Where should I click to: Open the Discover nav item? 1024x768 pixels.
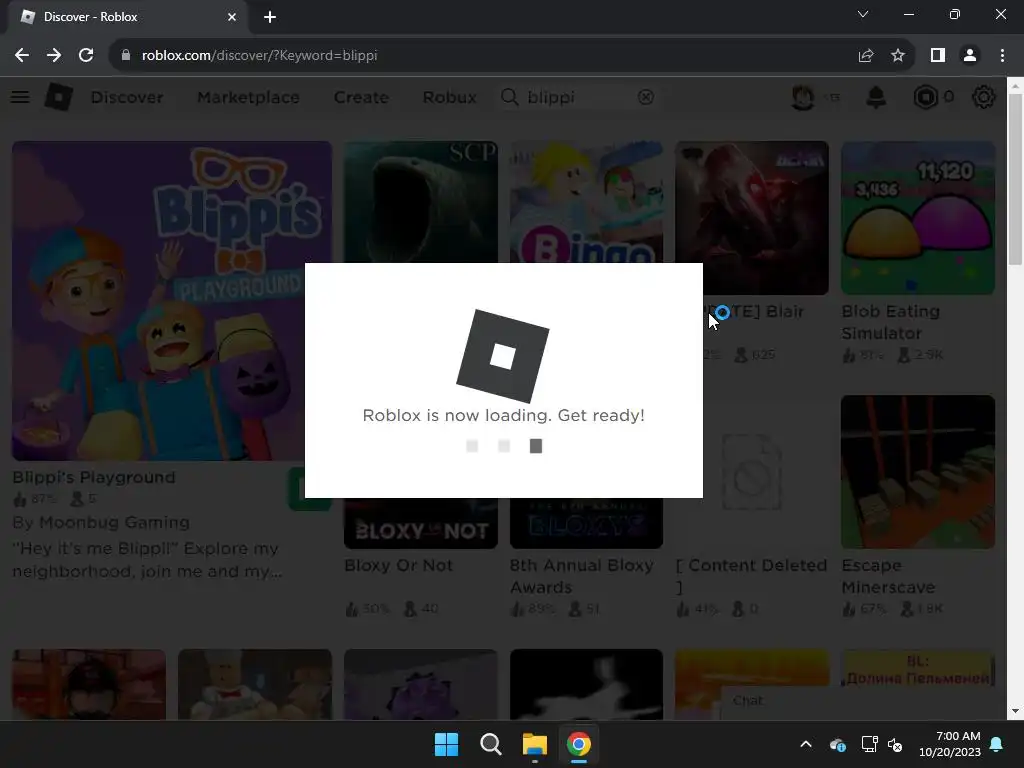pos(127,97)
